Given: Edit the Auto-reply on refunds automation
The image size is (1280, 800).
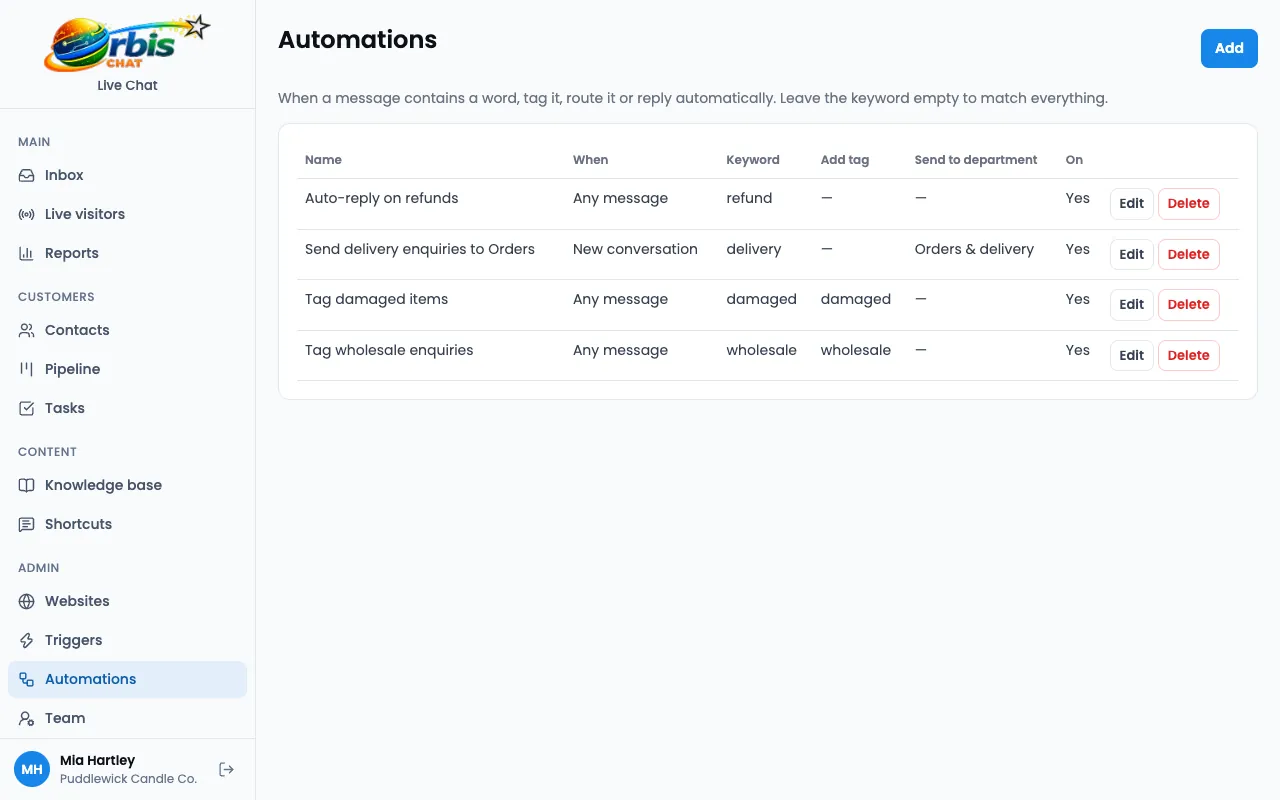Looking at the screenshot, I should 1132,203.
